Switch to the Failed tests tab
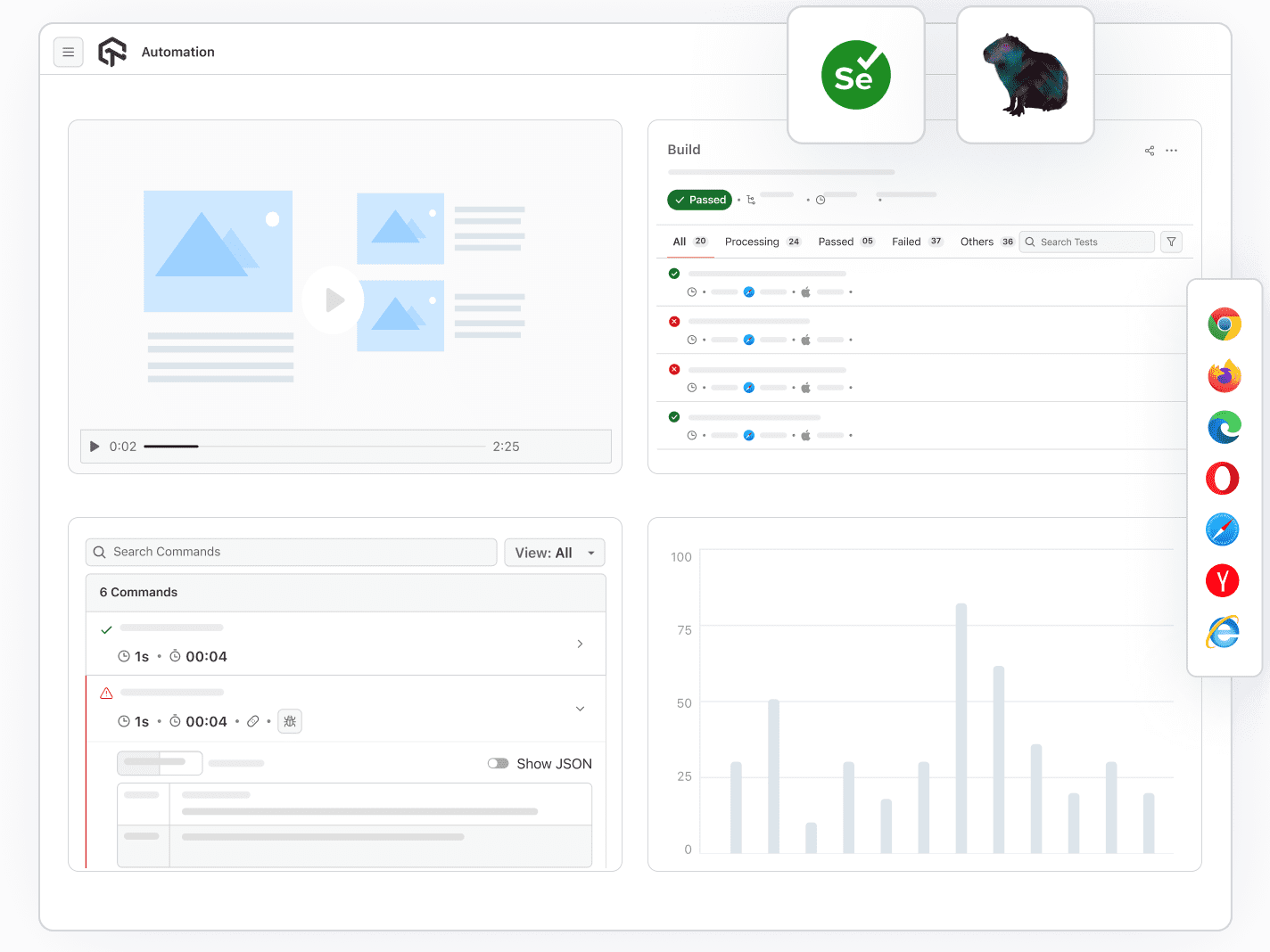Viewport: 1270px width, 952px height. click(906, 242)
